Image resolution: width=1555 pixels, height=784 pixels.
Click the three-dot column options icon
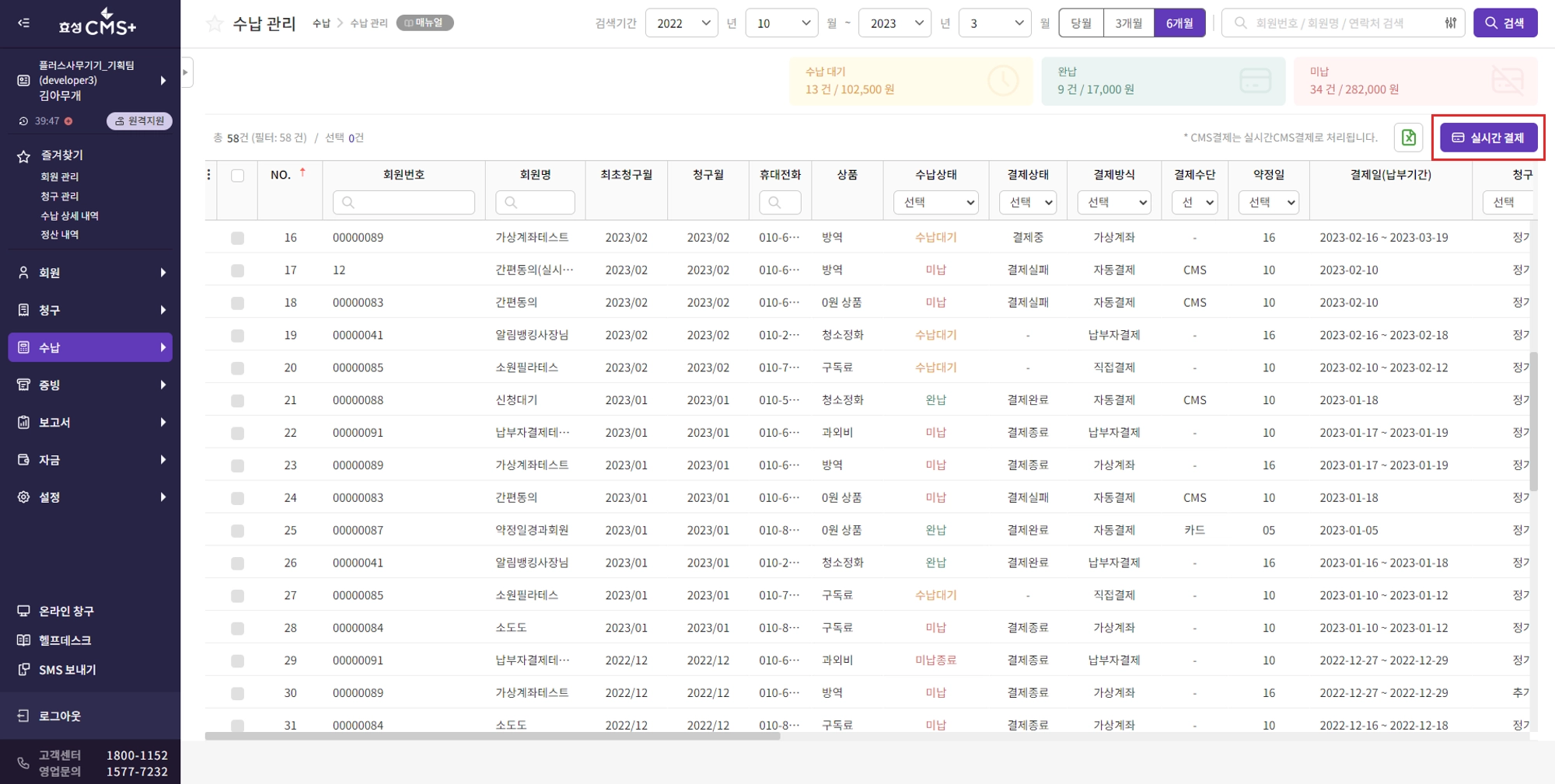click(208, 175)
